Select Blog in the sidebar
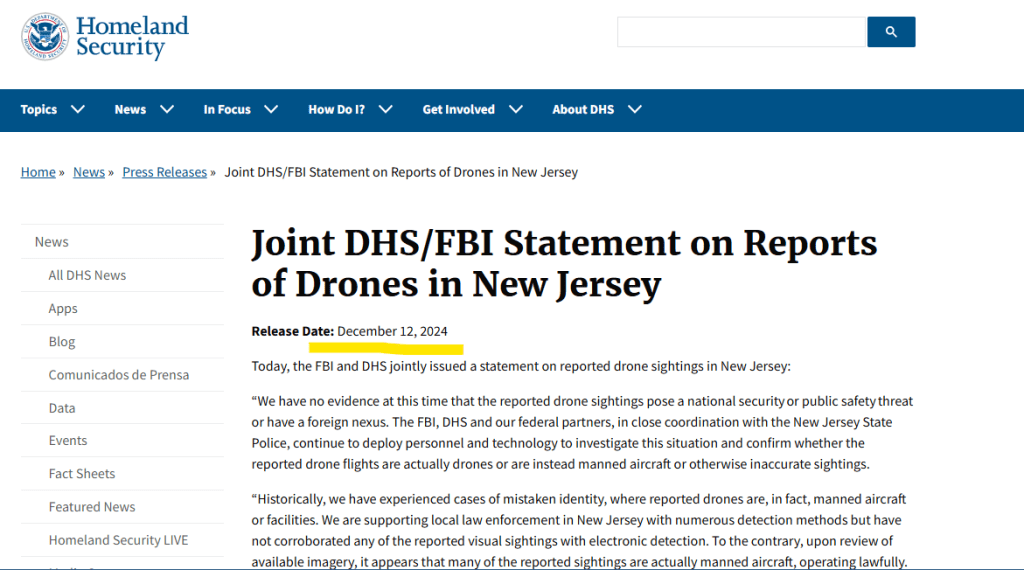 (x=62, y=341)
